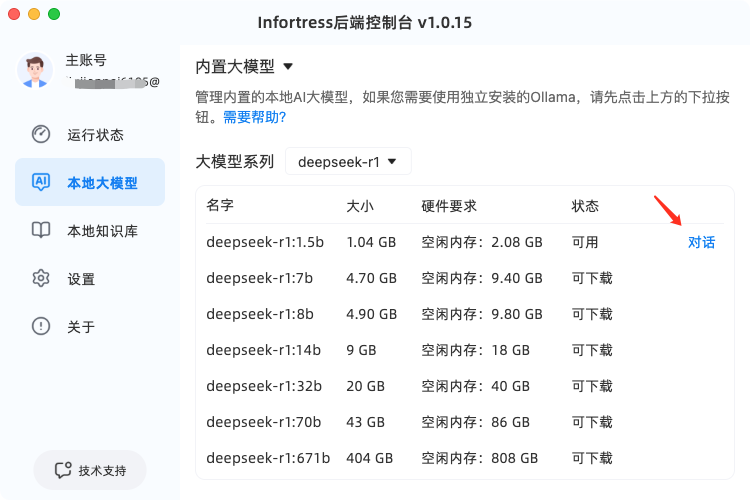This screenshot has width=750, height=500.
Task: Click 可下载 status for deepseek-r1:671b
Action: [x=592, y=458]
